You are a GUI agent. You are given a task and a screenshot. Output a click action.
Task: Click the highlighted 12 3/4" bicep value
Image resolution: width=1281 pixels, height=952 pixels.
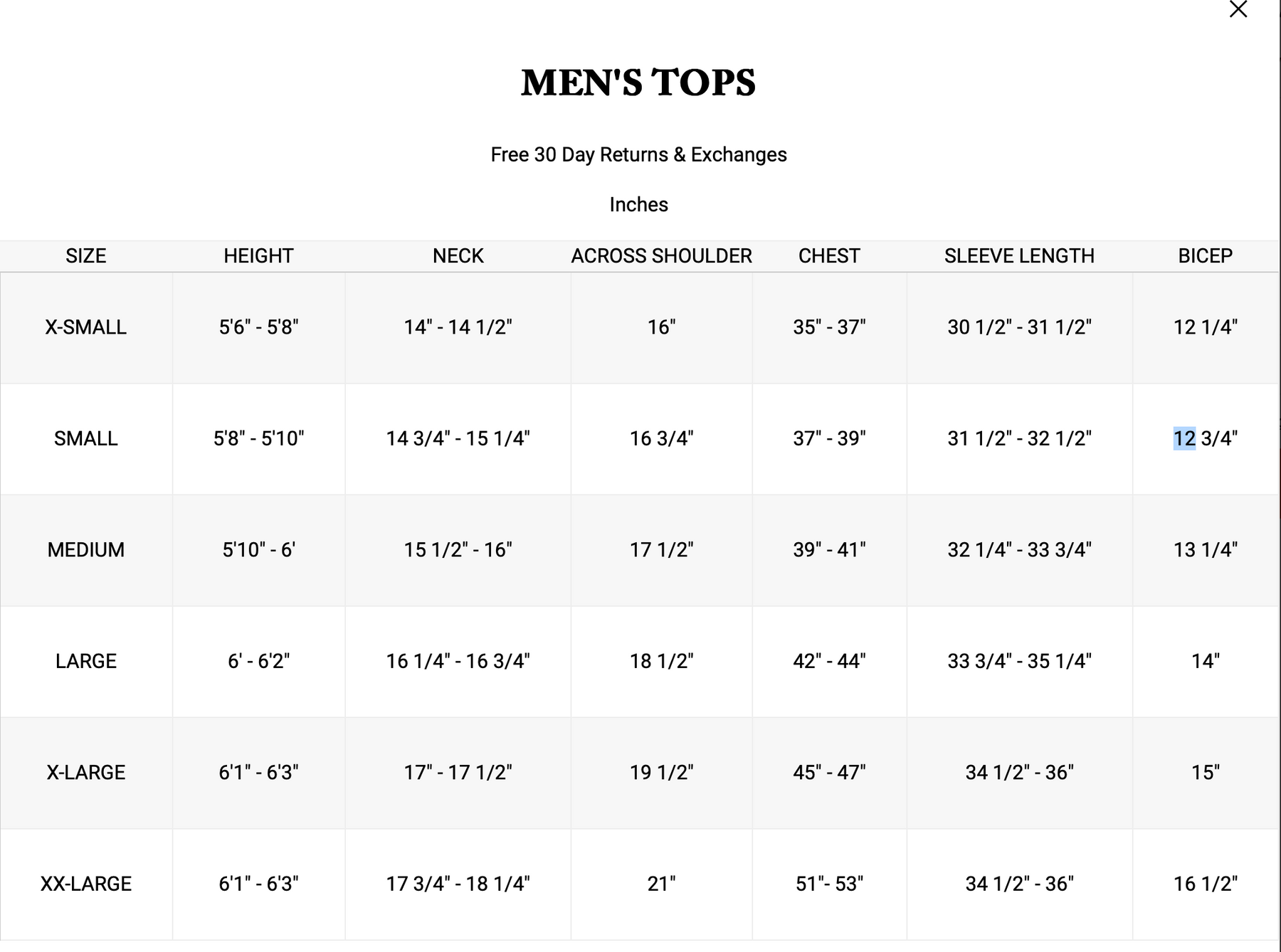(x=1205, y=438)
